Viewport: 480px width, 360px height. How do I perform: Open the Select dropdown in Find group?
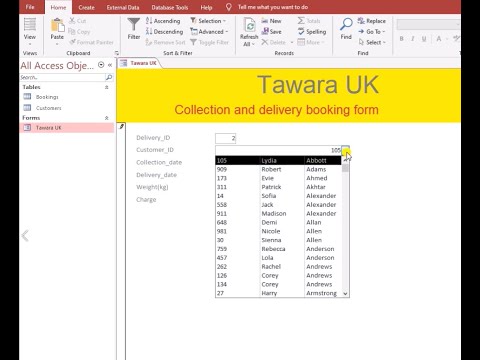(372, 42)
